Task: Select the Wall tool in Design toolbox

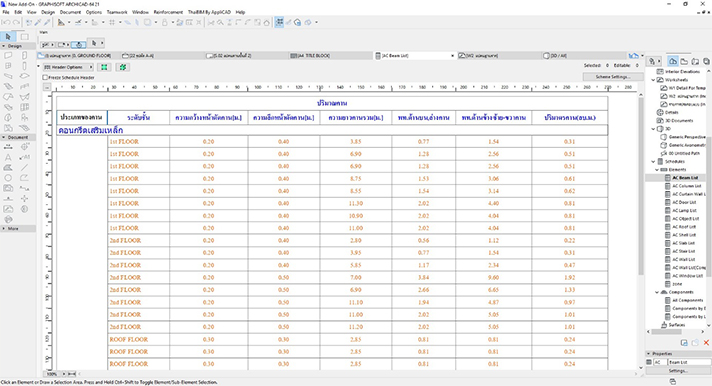Action: (8, 55)
